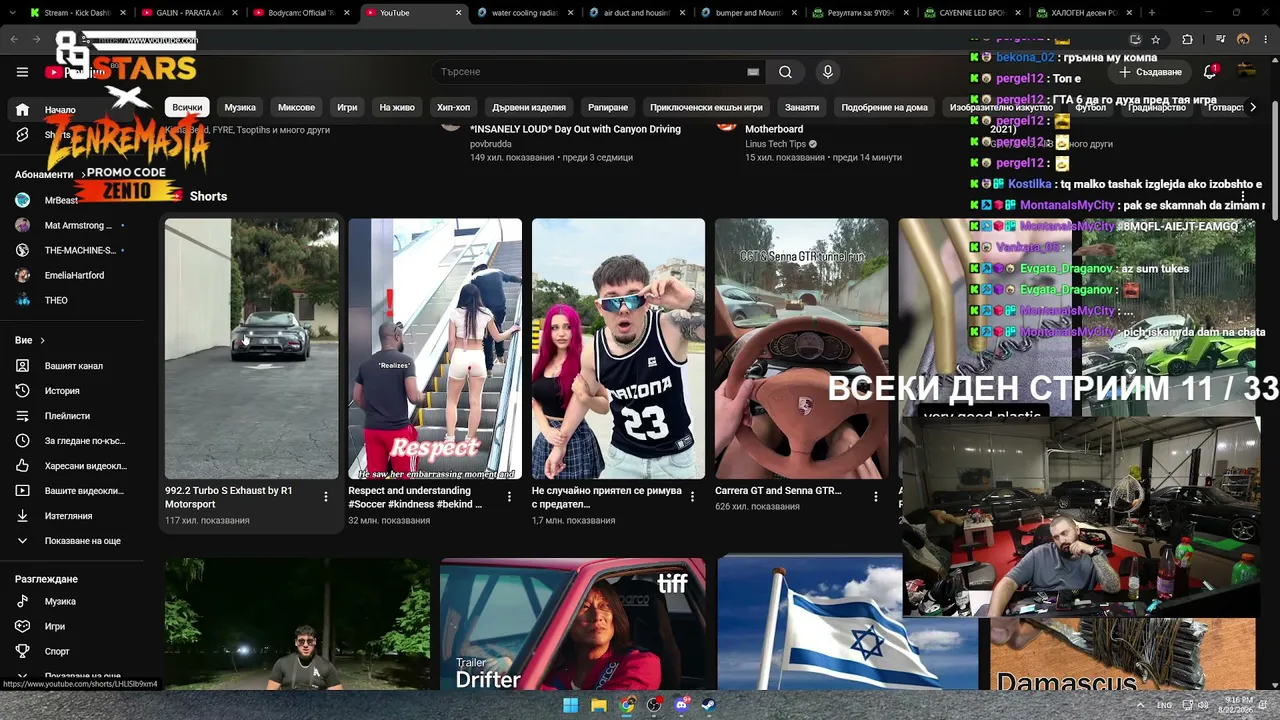Open OBS Studio from the taskbar
This screenshot has height=720, width=1280.
654,705
